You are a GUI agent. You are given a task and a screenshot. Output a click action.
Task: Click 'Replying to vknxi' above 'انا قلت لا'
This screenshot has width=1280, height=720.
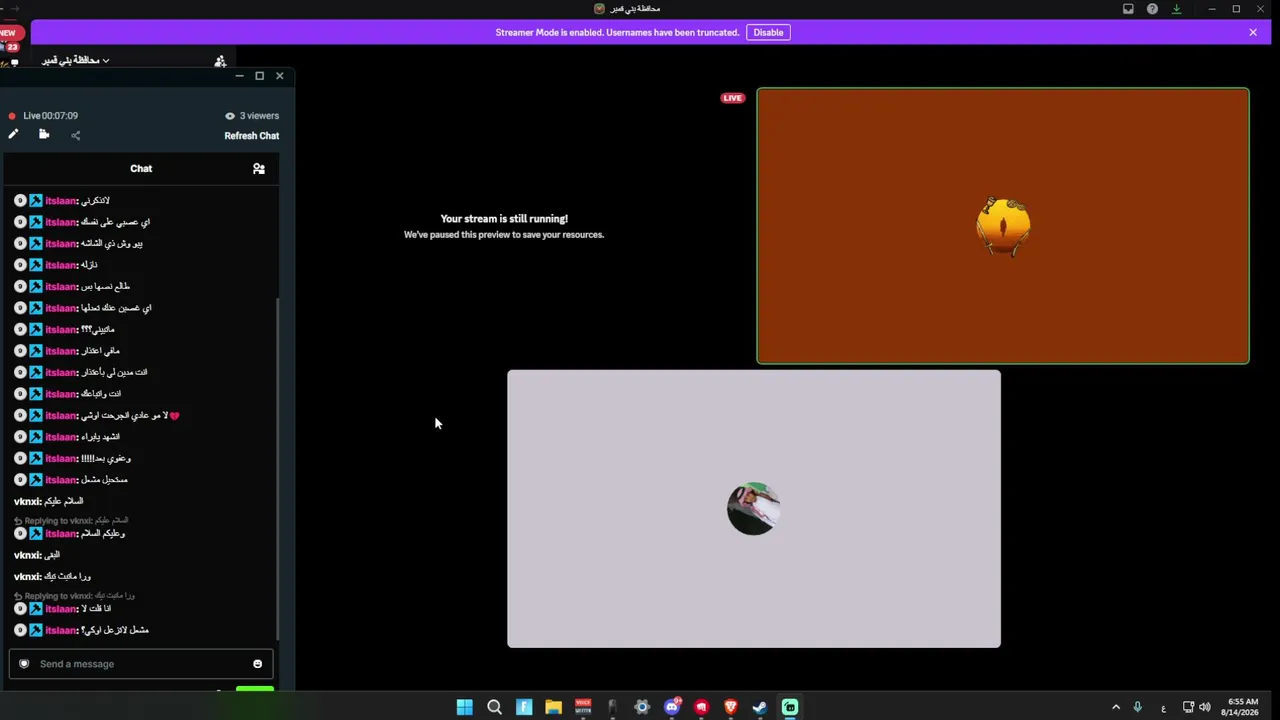coord(58,596)
